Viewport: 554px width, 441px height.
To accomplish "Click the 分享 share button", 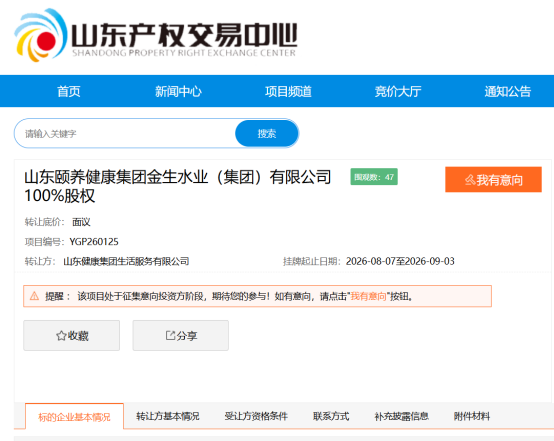I will (181, 335).
